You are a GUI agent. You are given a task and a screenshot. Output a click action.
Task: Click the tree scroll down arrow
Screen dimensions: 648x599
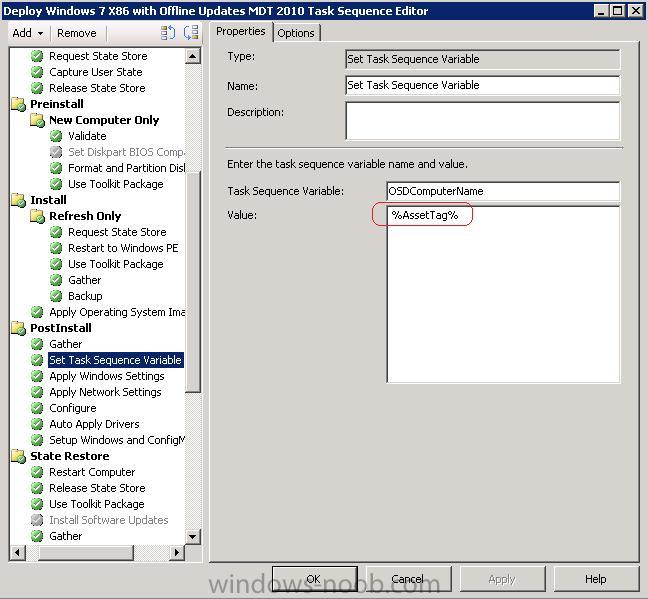coord(193,537)
